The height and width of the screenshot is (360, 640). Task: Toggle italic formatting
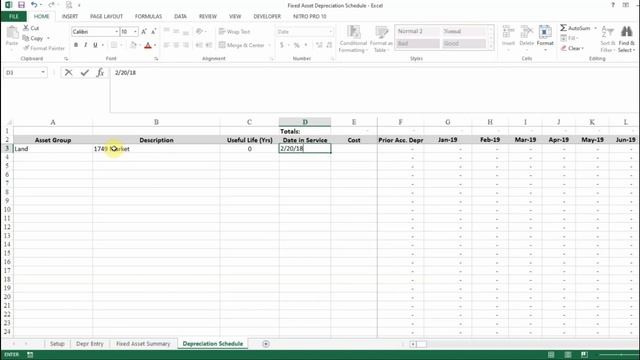point(85,45)
